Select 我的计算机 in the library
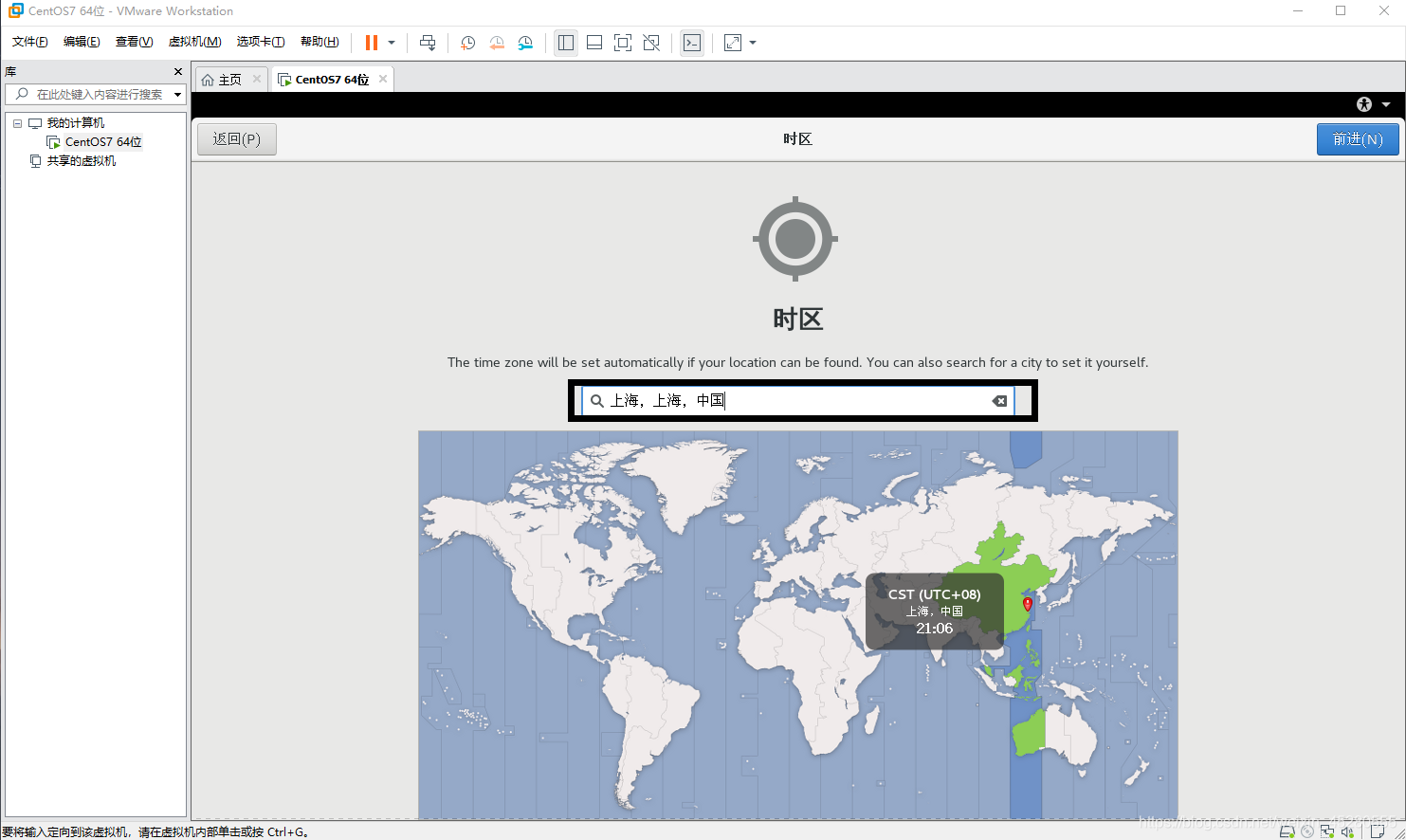1406x840 pixels. tap(76, 123)
